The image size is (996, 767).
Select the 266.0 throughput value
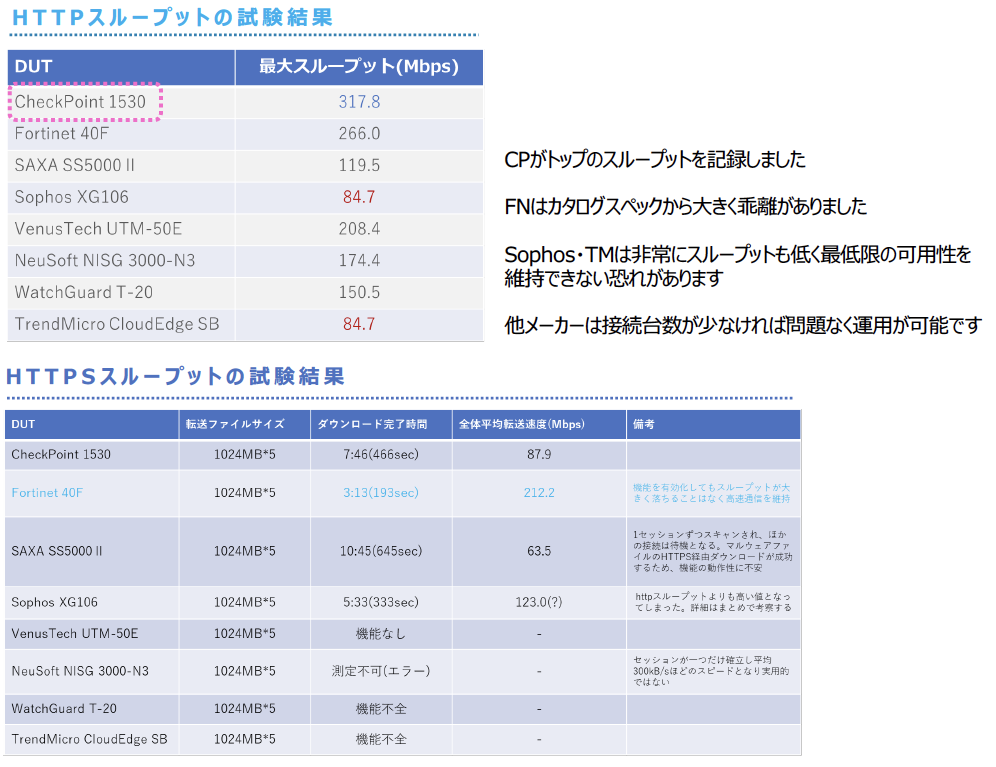point(359,134)
